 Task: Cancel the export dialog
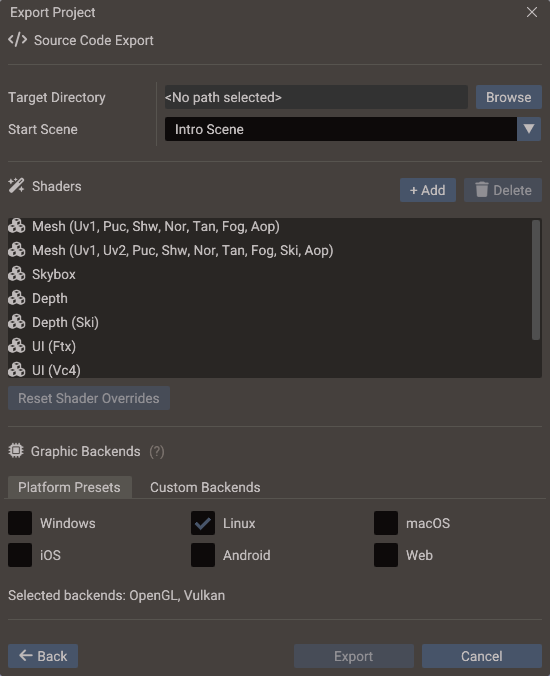pyautogui.click(x=481, y=656)
